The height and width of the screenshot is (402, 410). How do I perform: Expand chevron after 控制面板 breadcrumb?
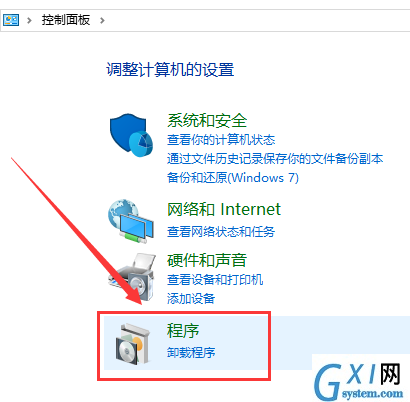click(102, 21)
